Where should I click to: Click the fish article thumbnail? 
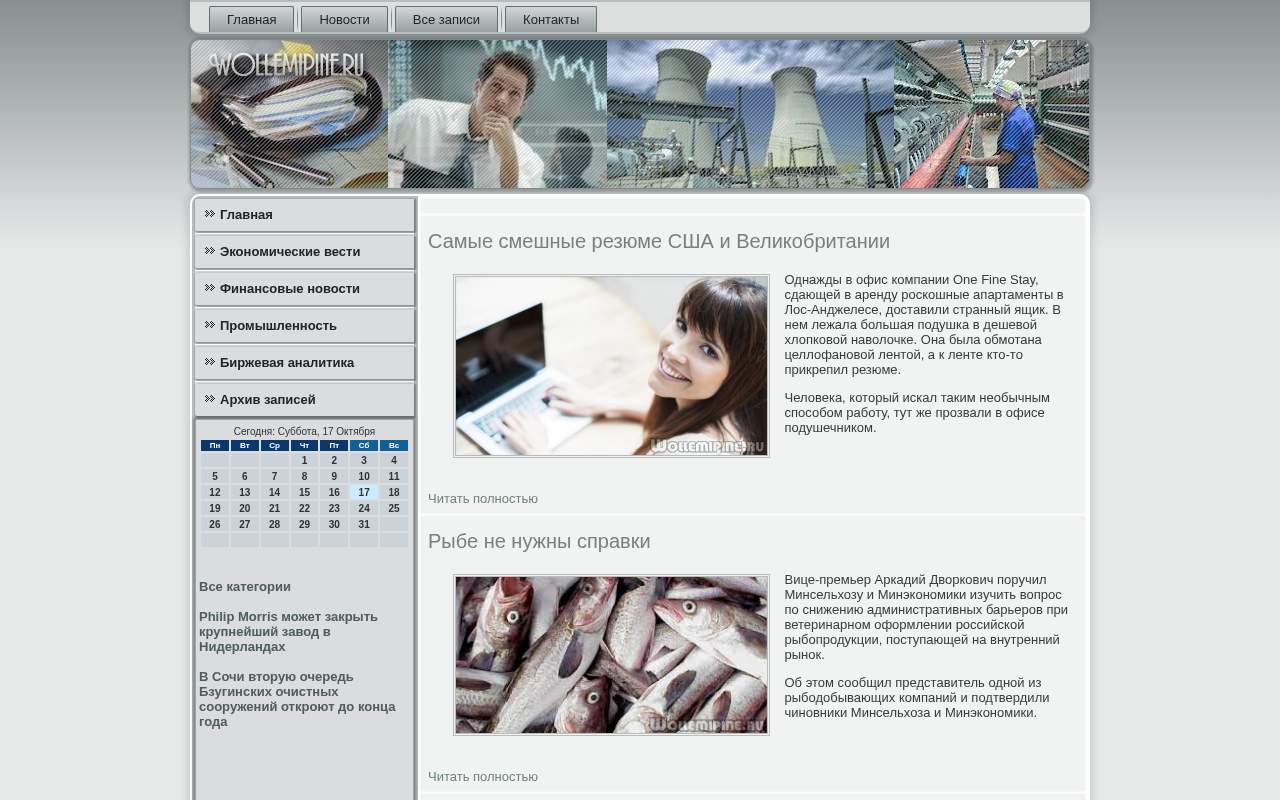tap(611, 655)
